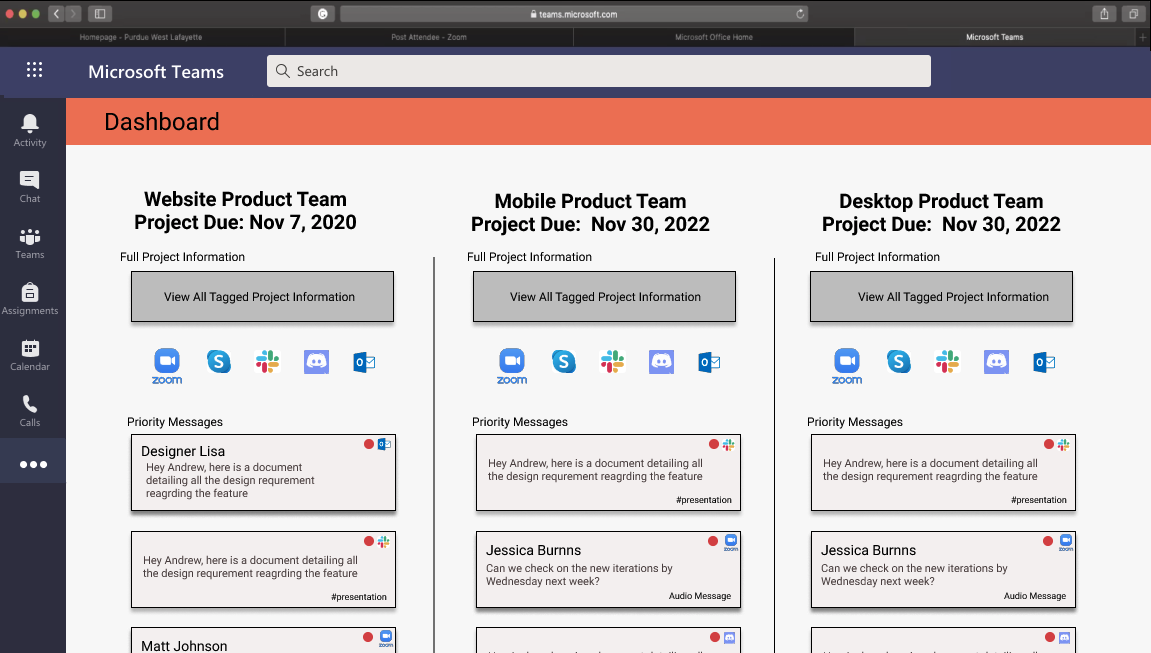1151x653 pixels.
Task: Open Jessica Burnns message in Mobile team
Action: 609,569
